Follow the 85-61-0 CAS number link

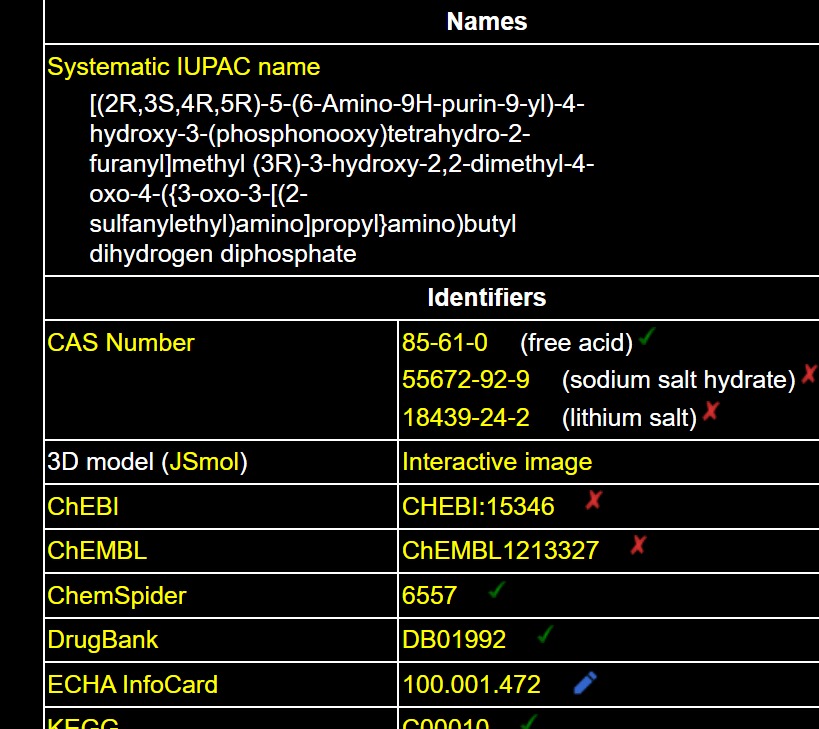(x=444, y=343)
